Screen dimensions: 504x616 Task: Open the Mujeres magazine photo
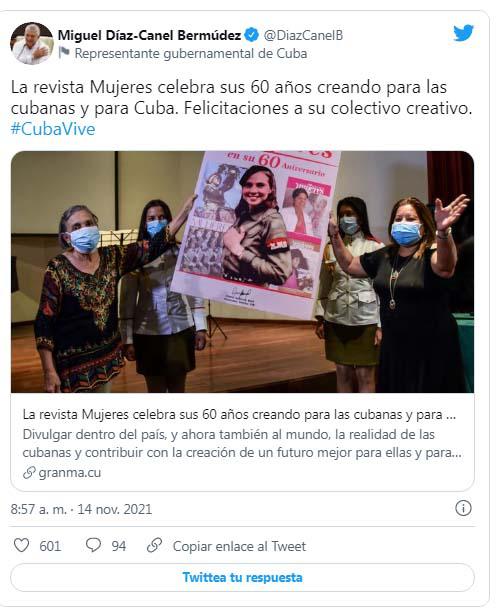[x=242, y=272]
